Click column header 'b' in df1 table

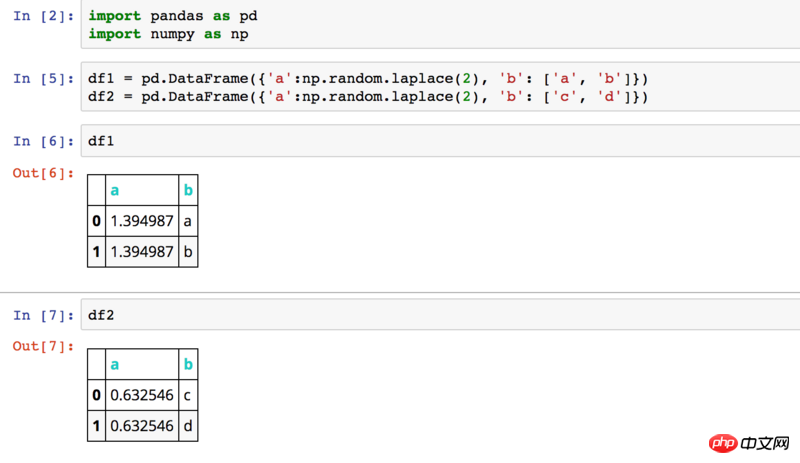click(188, 191)
